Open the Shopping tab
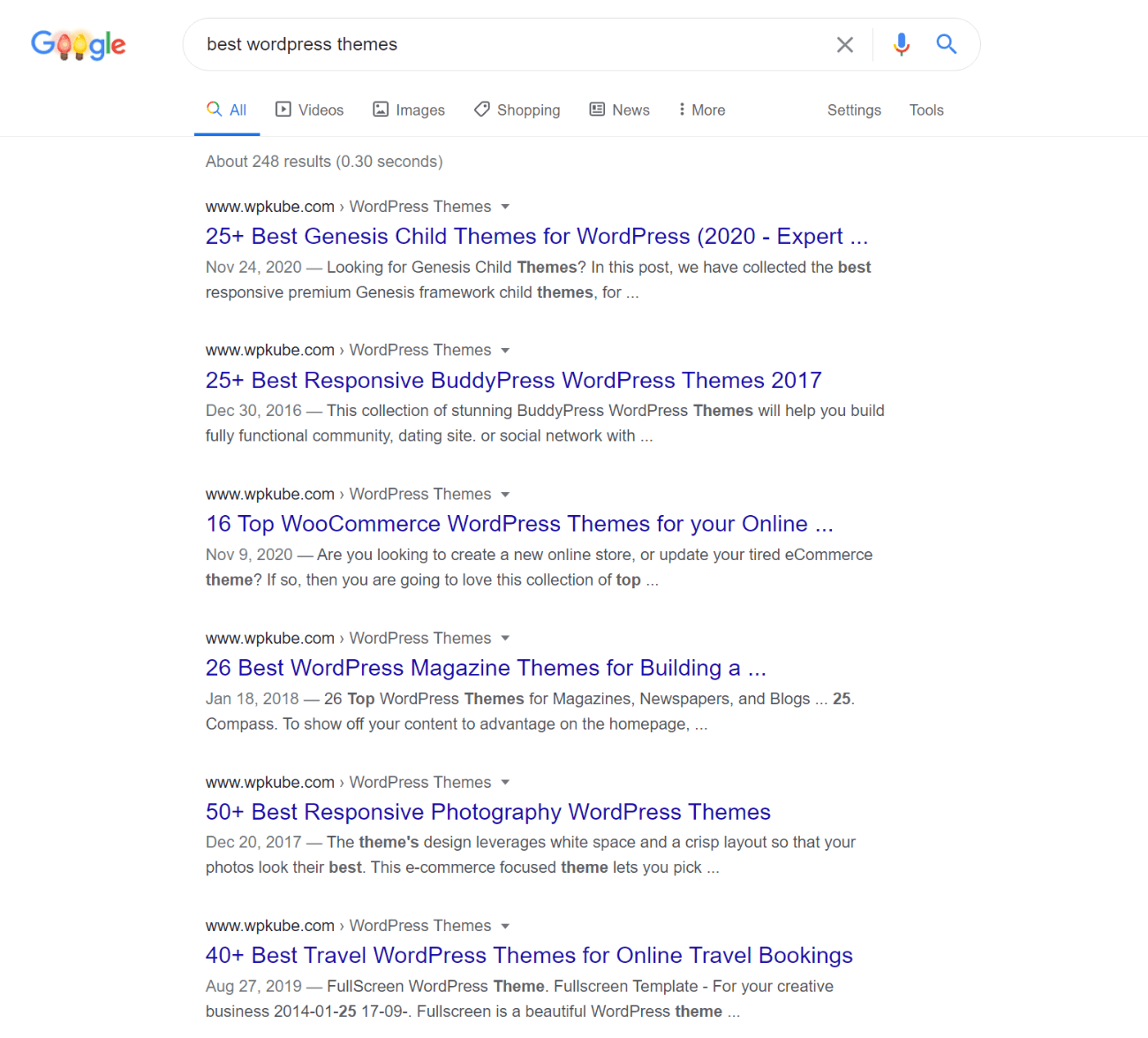This screenshot has width=1148, height=1038. point(517,110)
